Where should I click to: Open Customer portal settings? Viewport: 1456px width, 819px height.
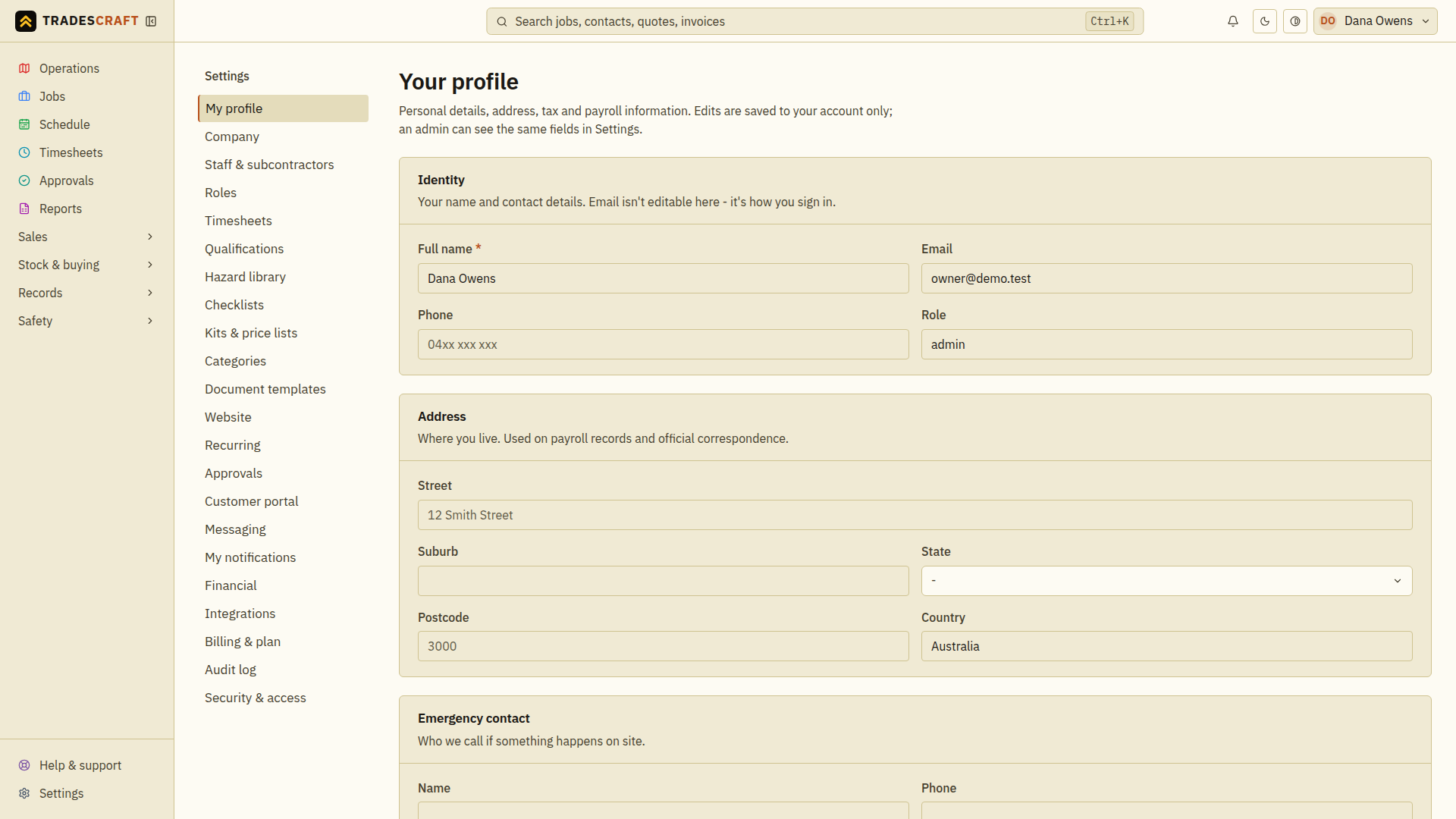click(283, 501)
